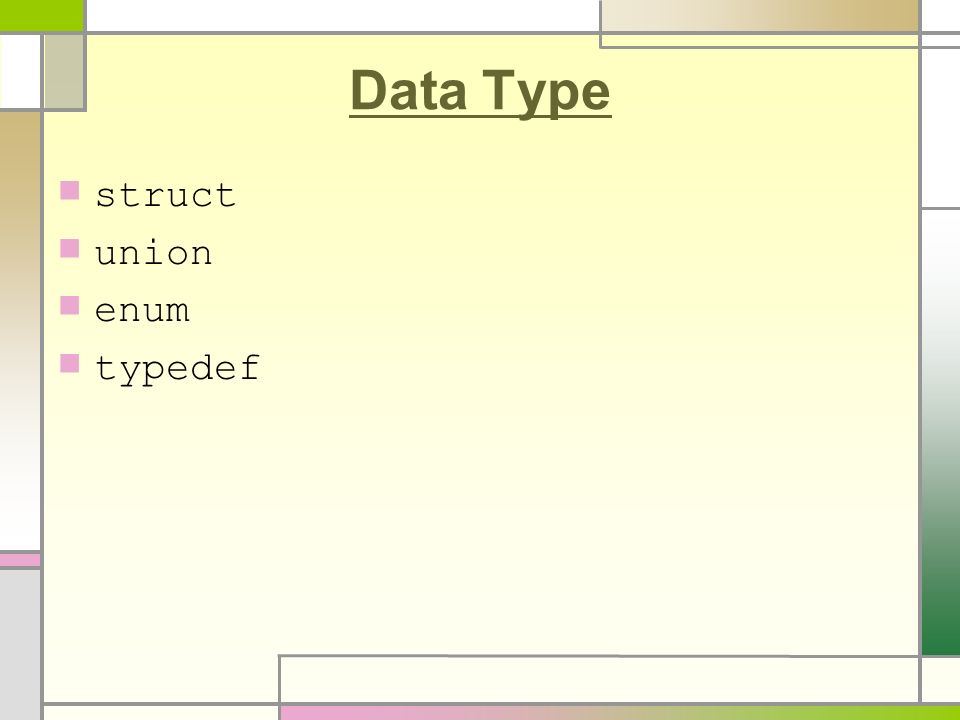Click the pink bullet beside typedef
960x720 pixels.
tap(70, 363)
